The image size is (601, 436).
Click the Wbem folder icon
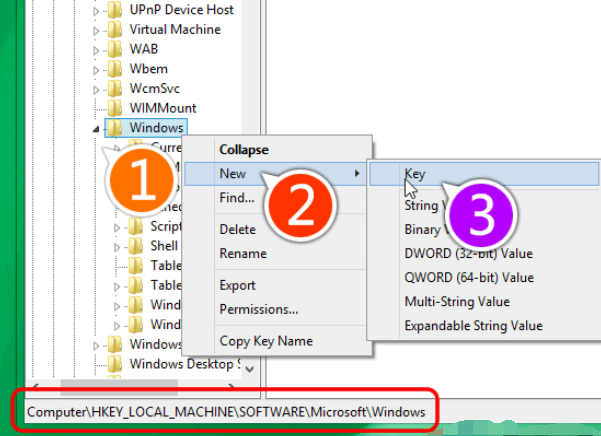(114, 69)
